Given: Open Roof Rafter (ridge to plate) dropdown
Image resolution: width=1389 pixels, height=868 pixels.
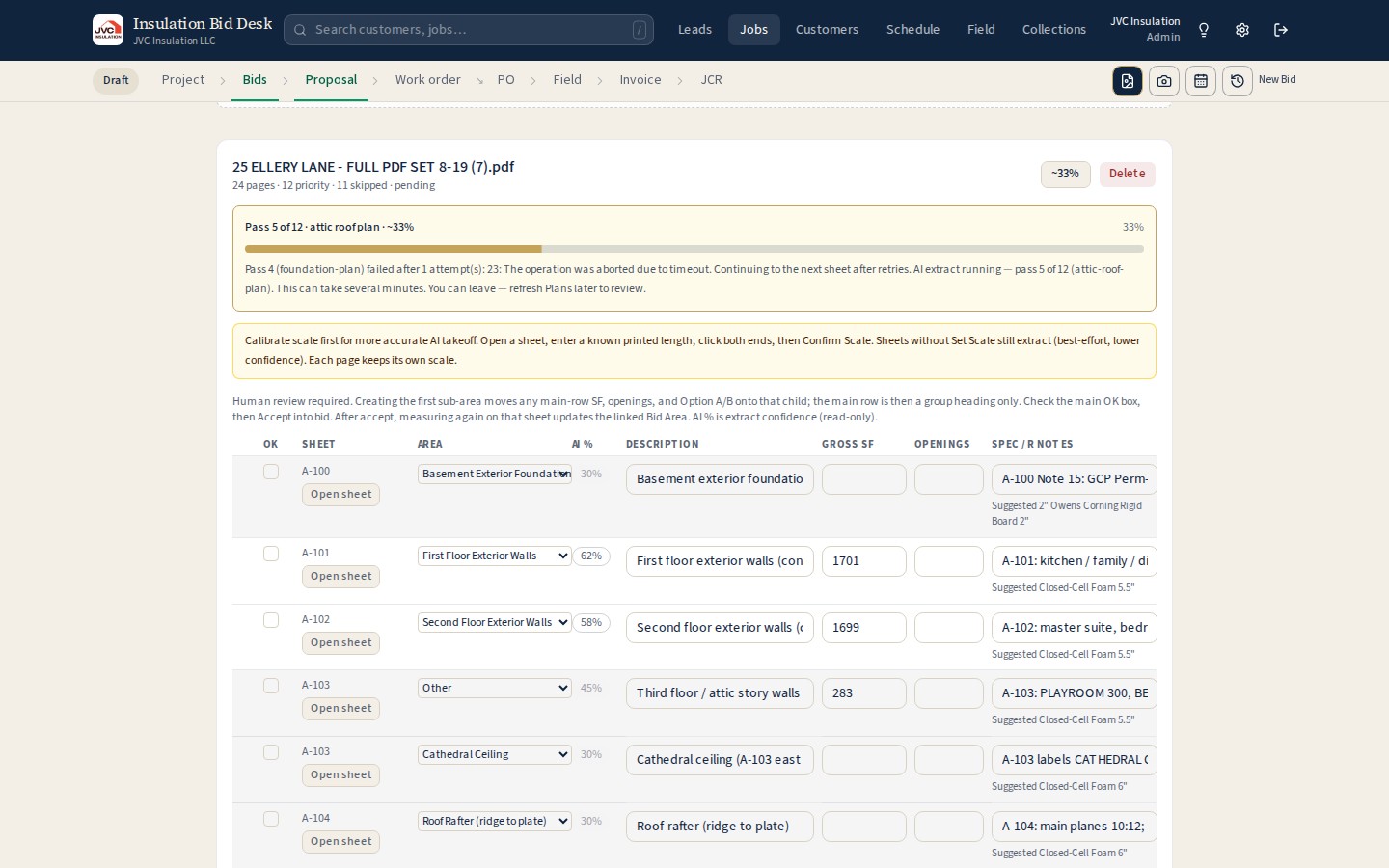Looking at the screenshot, I should 495,821.
